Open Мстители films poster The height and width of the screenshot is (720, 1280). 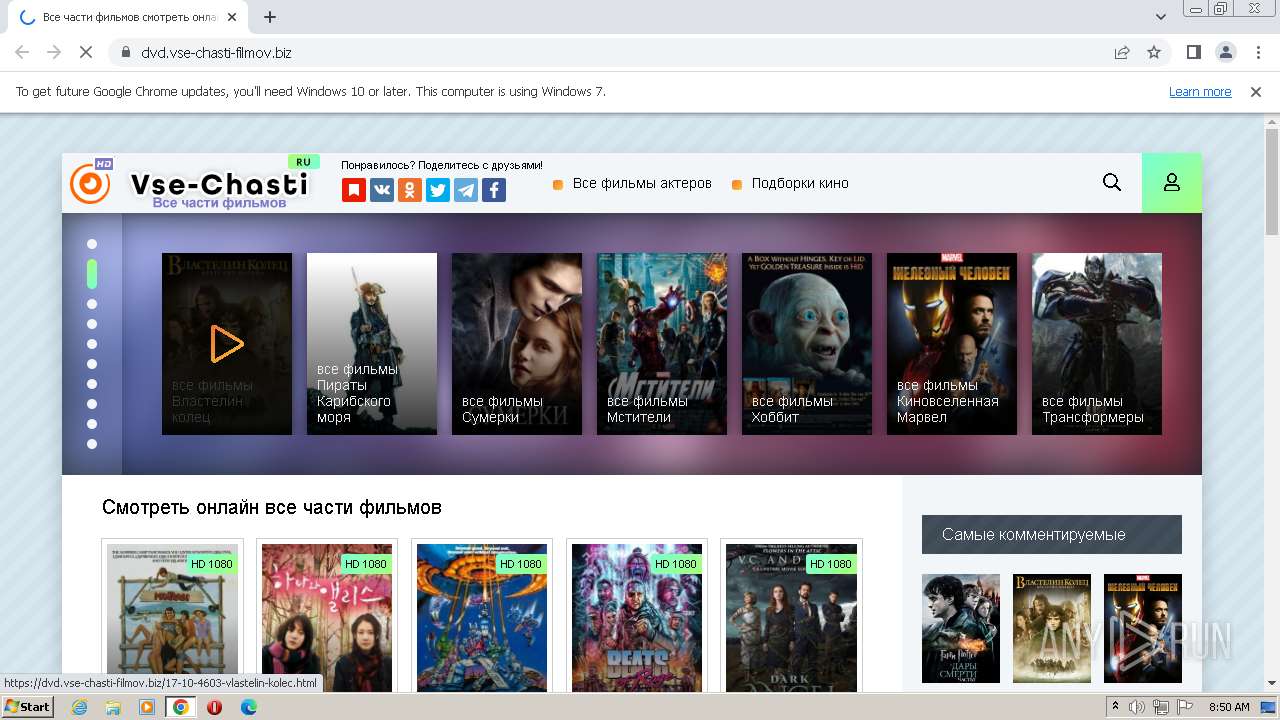(662, 344)
